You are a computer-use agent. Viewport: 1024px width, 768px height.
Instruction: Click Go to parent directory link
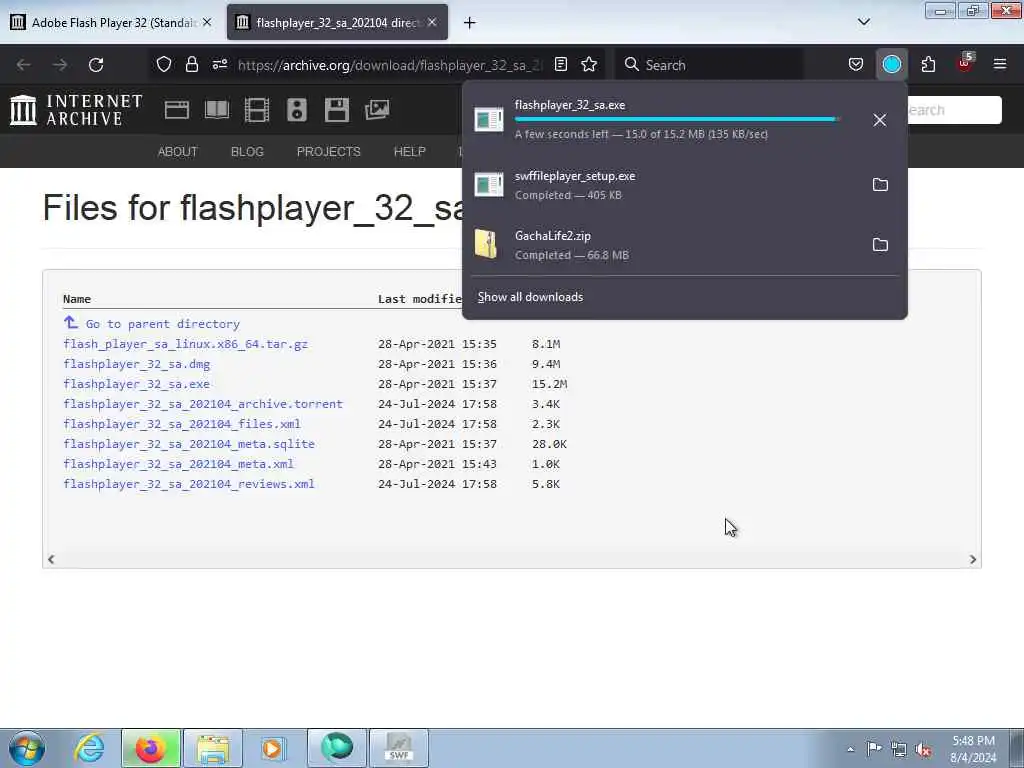[x=163, y=324]
